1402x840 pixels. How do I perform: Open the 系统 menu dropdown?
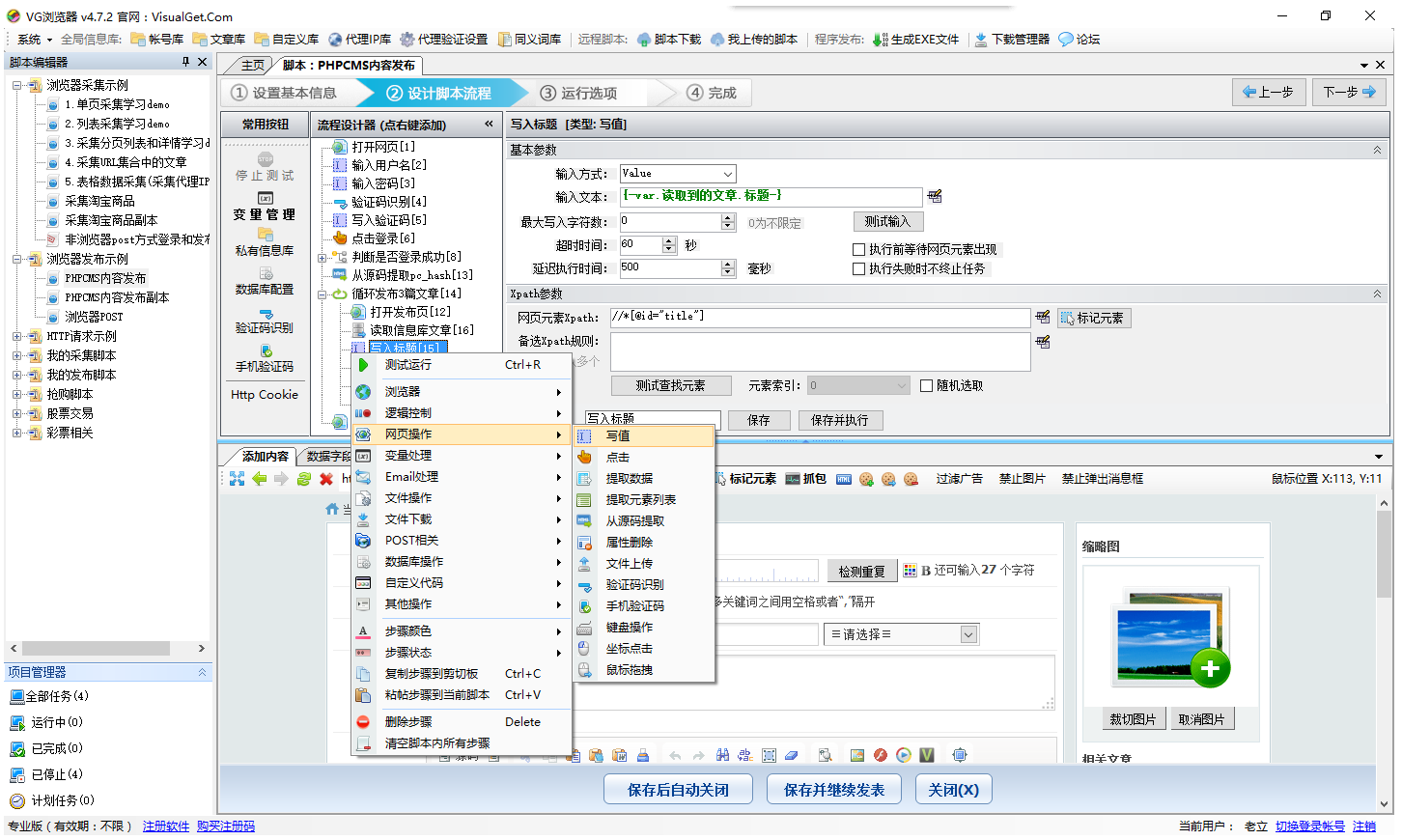click(x=35, y=40)
